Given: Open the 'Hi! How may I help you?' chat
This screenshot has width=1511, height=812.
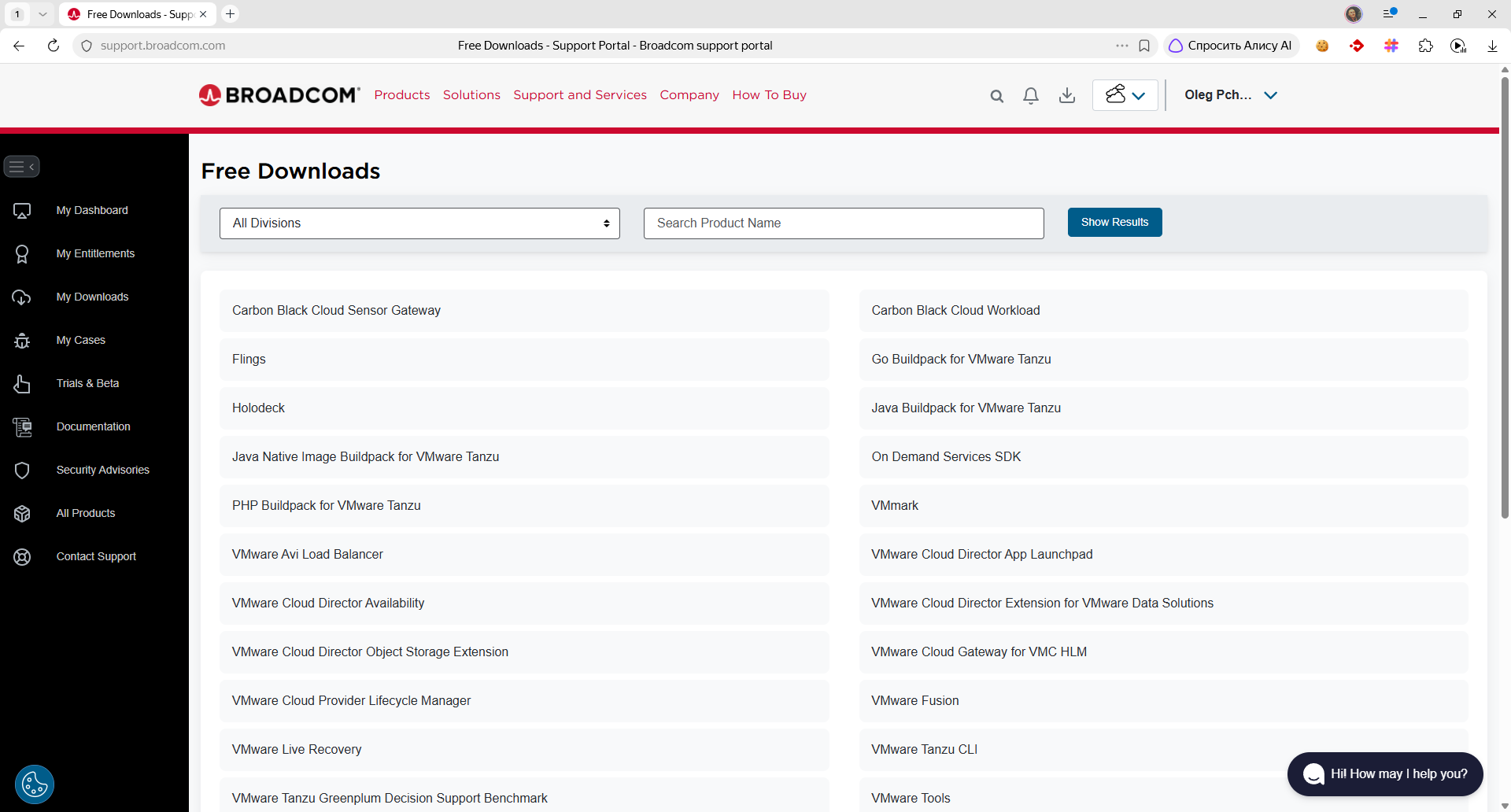Looking at the screenshot, I should (1385, 774).
